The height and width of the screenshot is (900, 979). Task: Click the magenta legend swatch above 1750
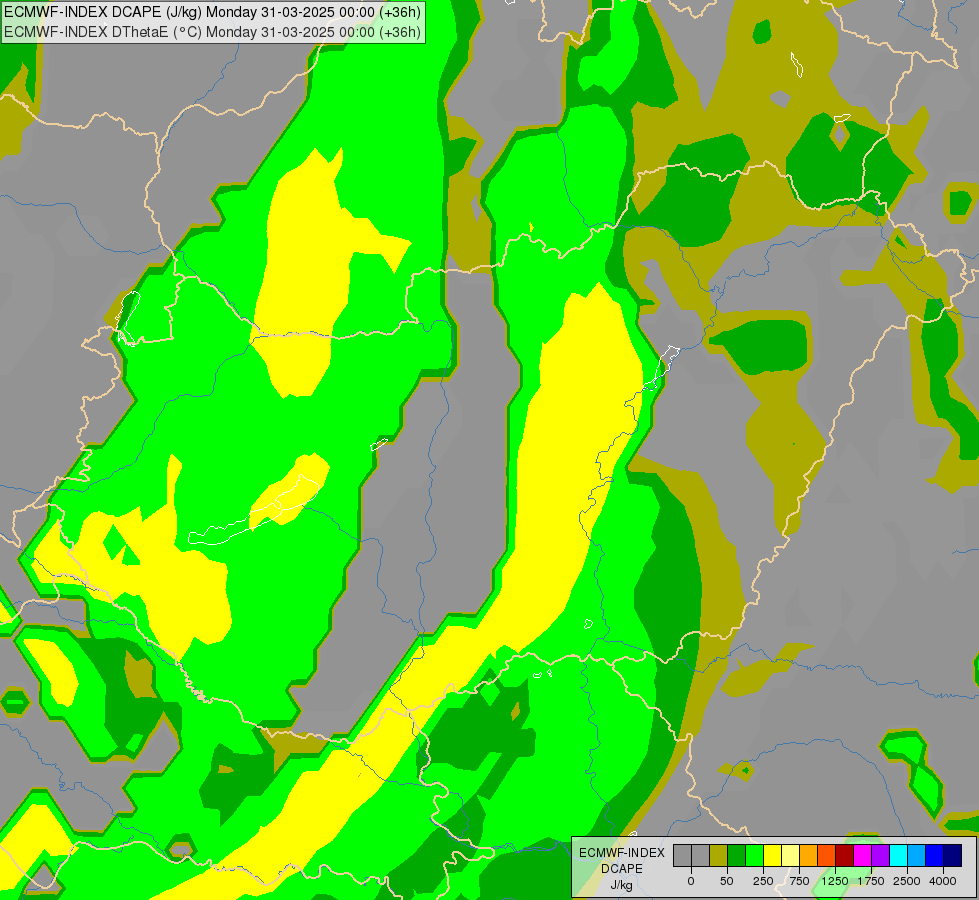coord(863,855)
